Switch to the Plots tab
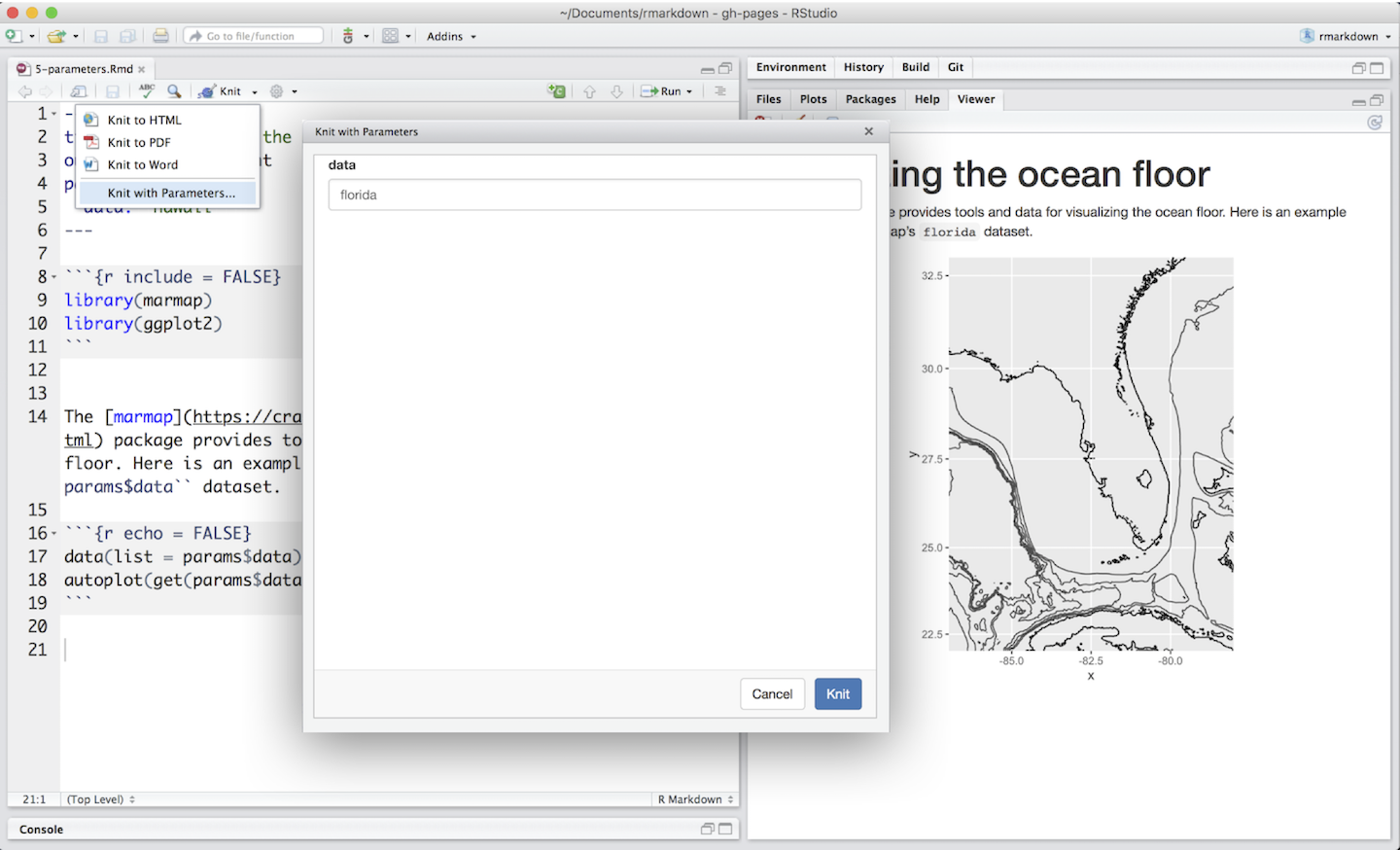Screen dimensions: 1400x850 (814, 99)
